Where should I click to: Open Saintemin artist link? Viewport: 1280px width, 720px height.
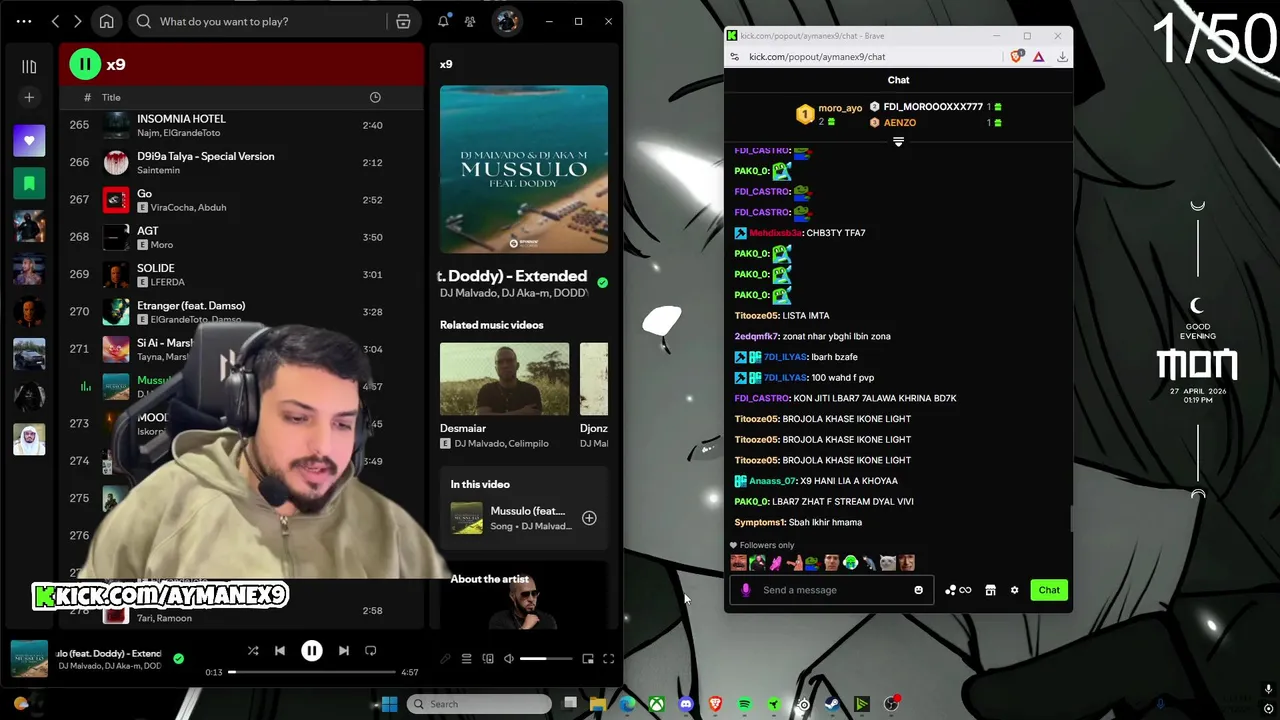158,170
